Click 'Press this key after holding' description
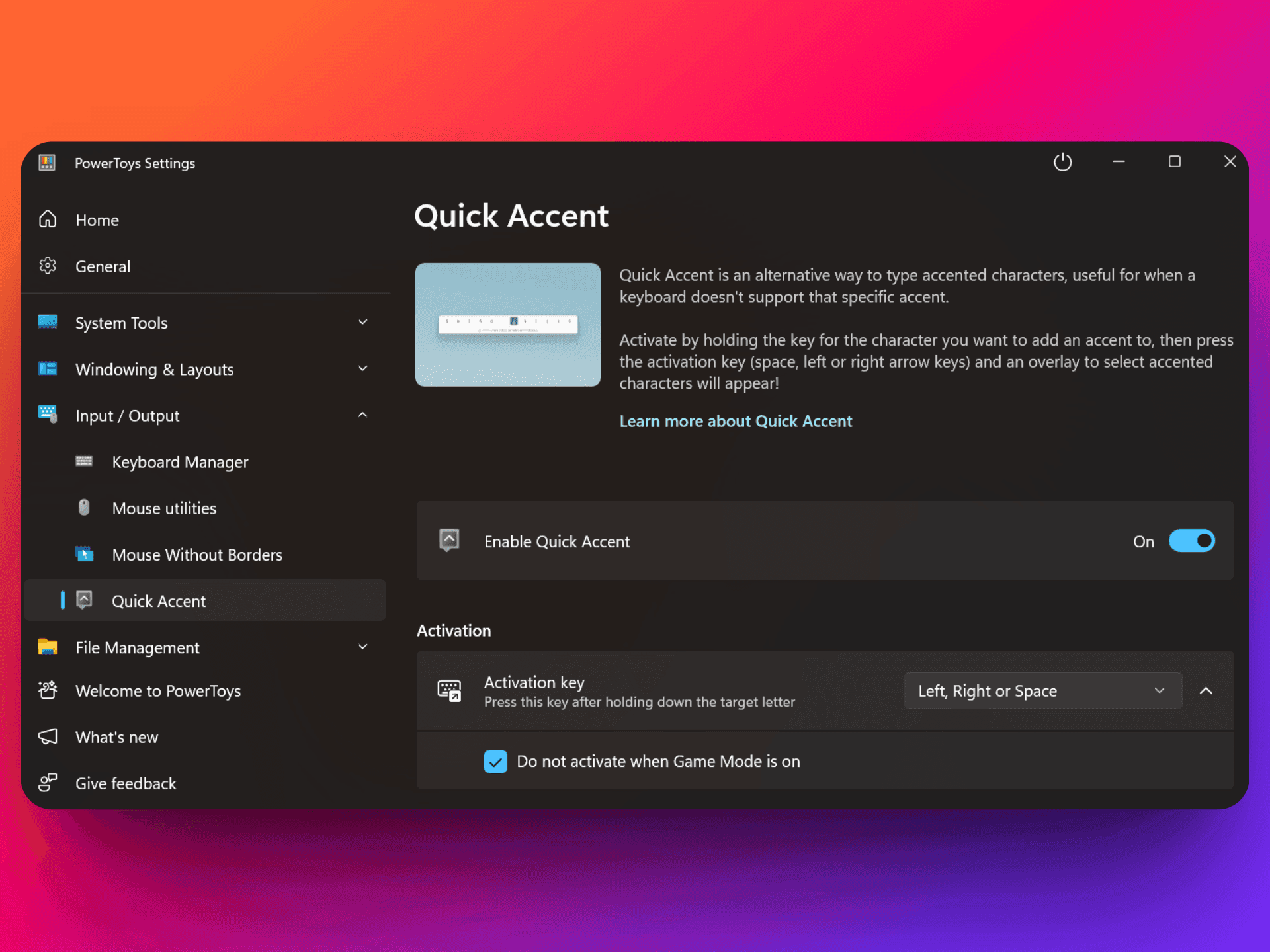The image size is (1270, 952). tap(640, 702)
